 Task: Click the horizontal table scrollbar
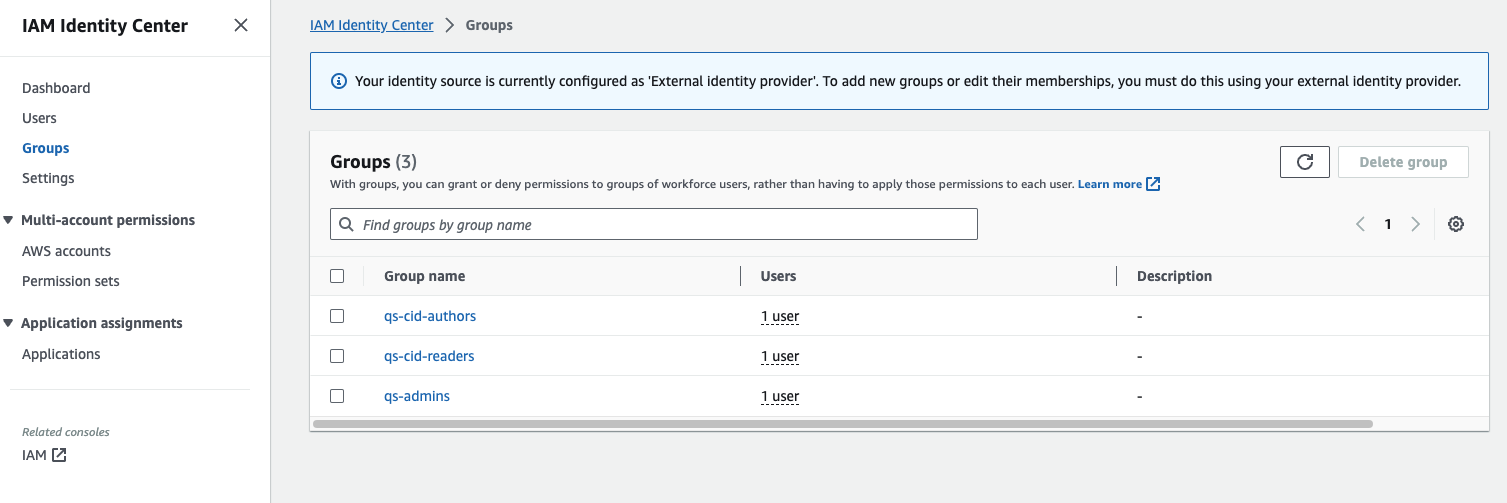point(843,424)
